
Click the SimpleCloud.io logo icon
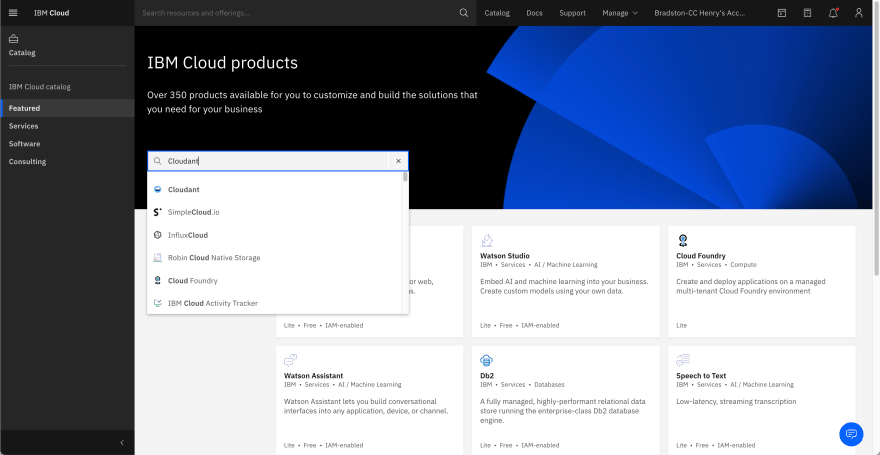158,212
